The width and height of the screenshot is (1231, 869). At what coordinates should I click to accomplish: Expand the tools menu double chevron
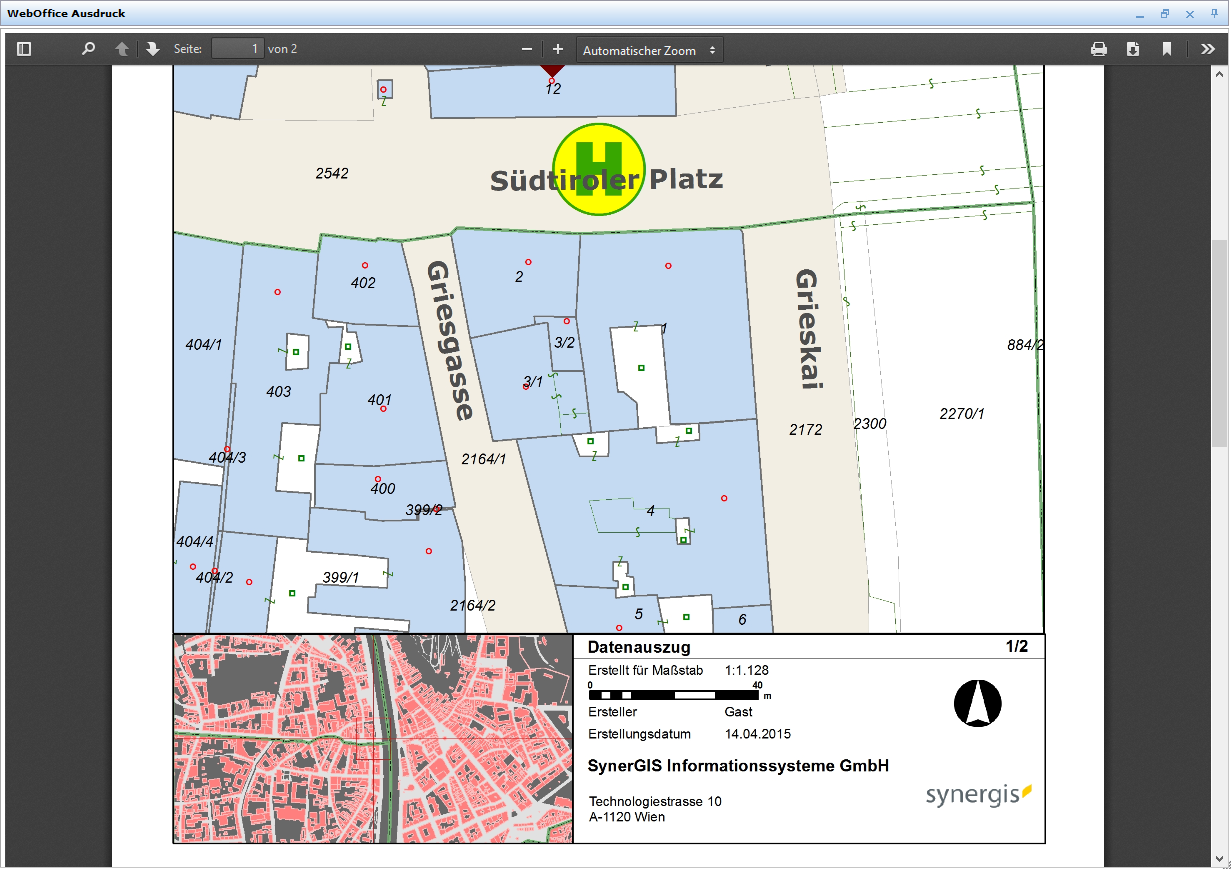click(1207, 49)
